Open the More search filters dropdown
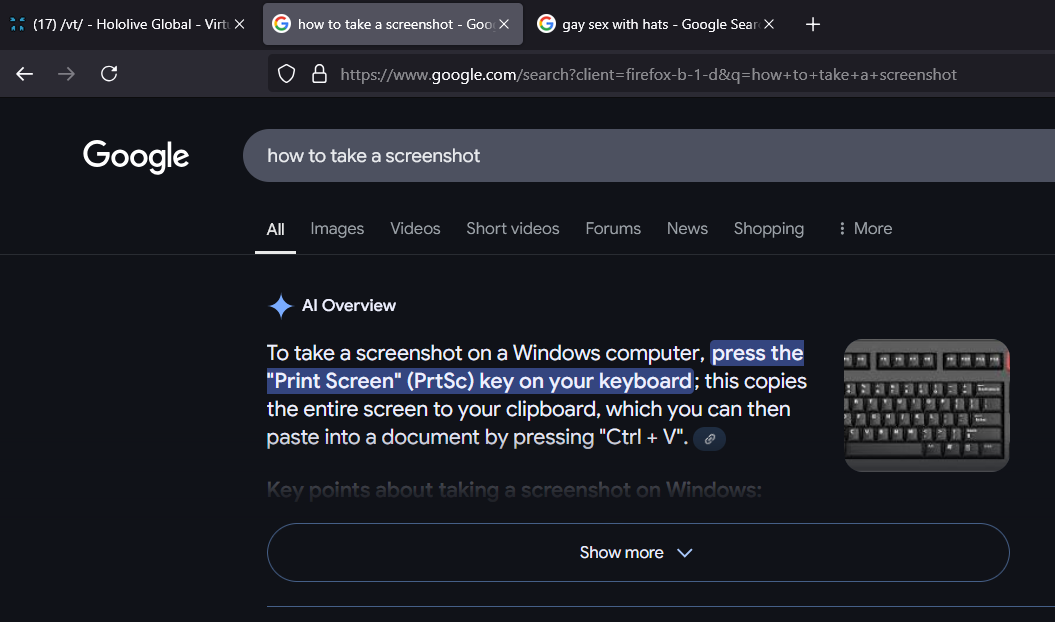Screen dimensions: 1055x622 [x=864, y=229]
